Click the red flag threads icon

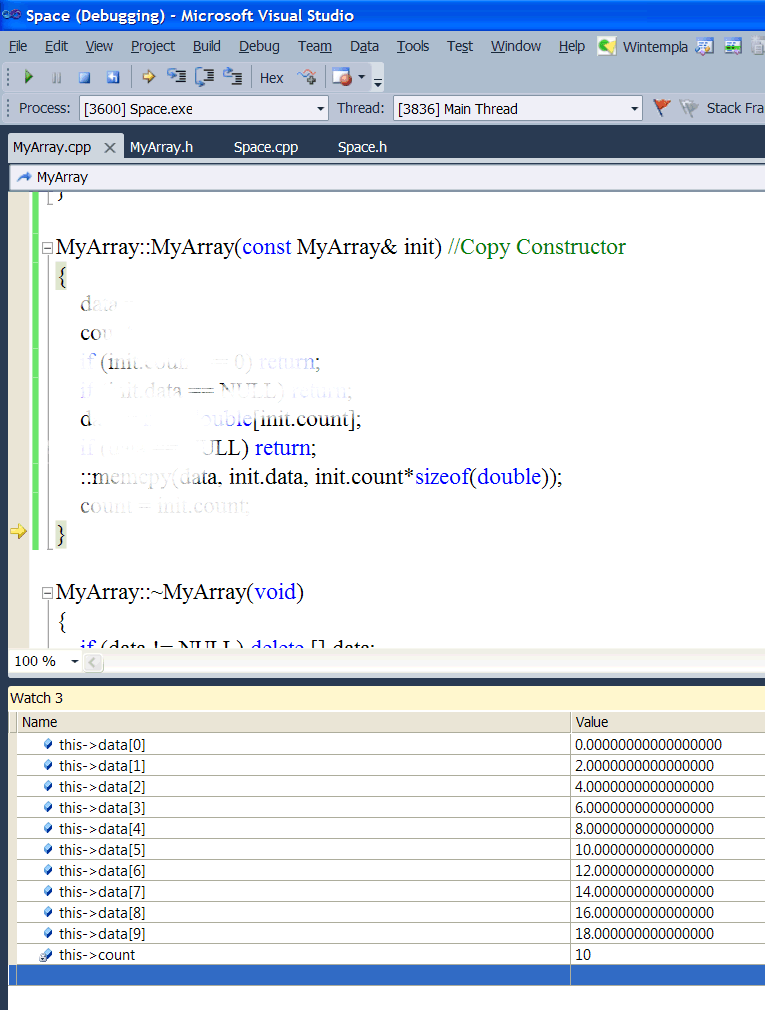(661, 108)
